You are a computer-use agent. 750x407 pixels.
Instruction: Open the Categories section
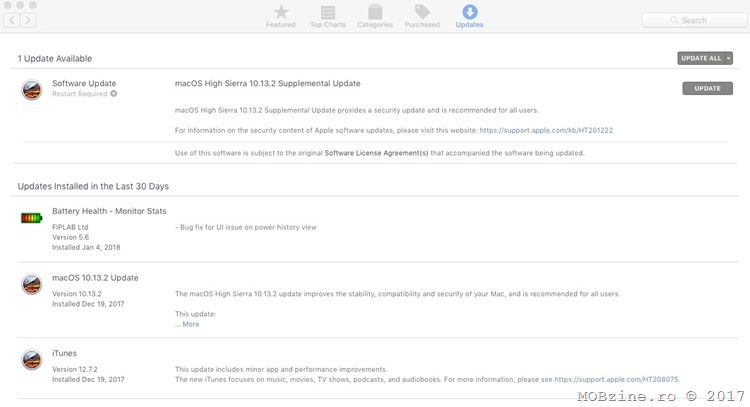375,14
